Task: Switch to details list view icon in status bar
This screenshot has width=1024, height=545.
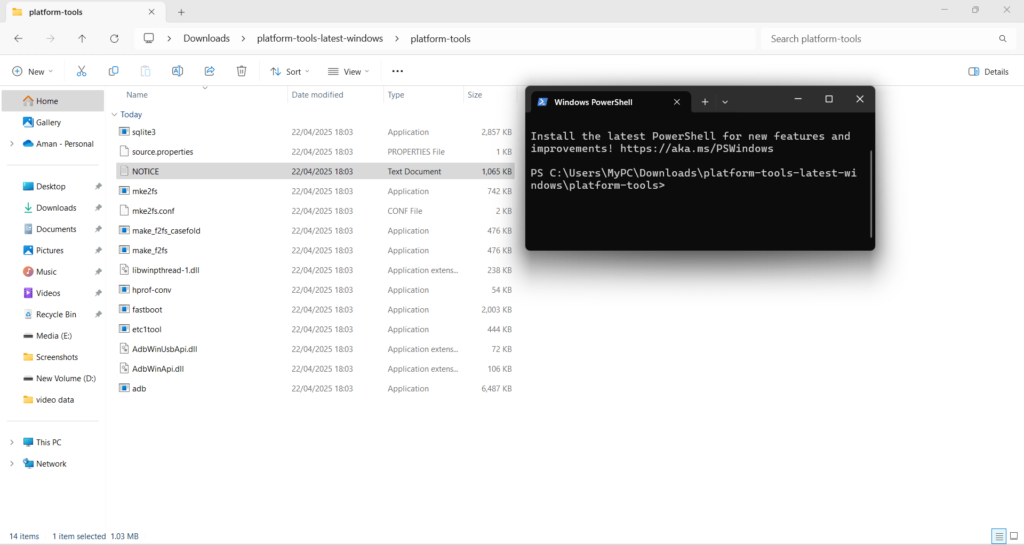Action: tap(999, 536)
